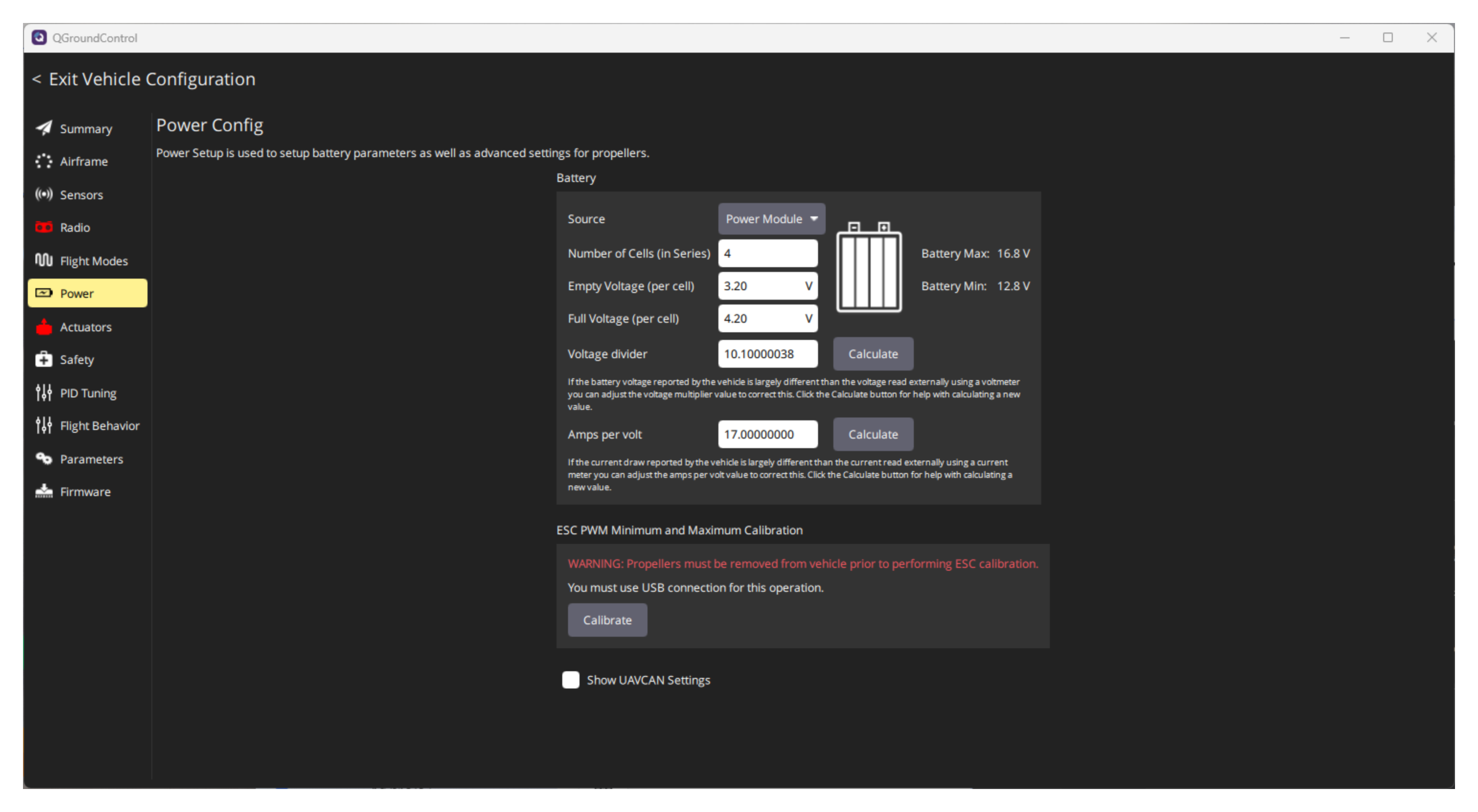
Task: Click the Safety first-aid kit icon
Action: [x=44, y=359]
